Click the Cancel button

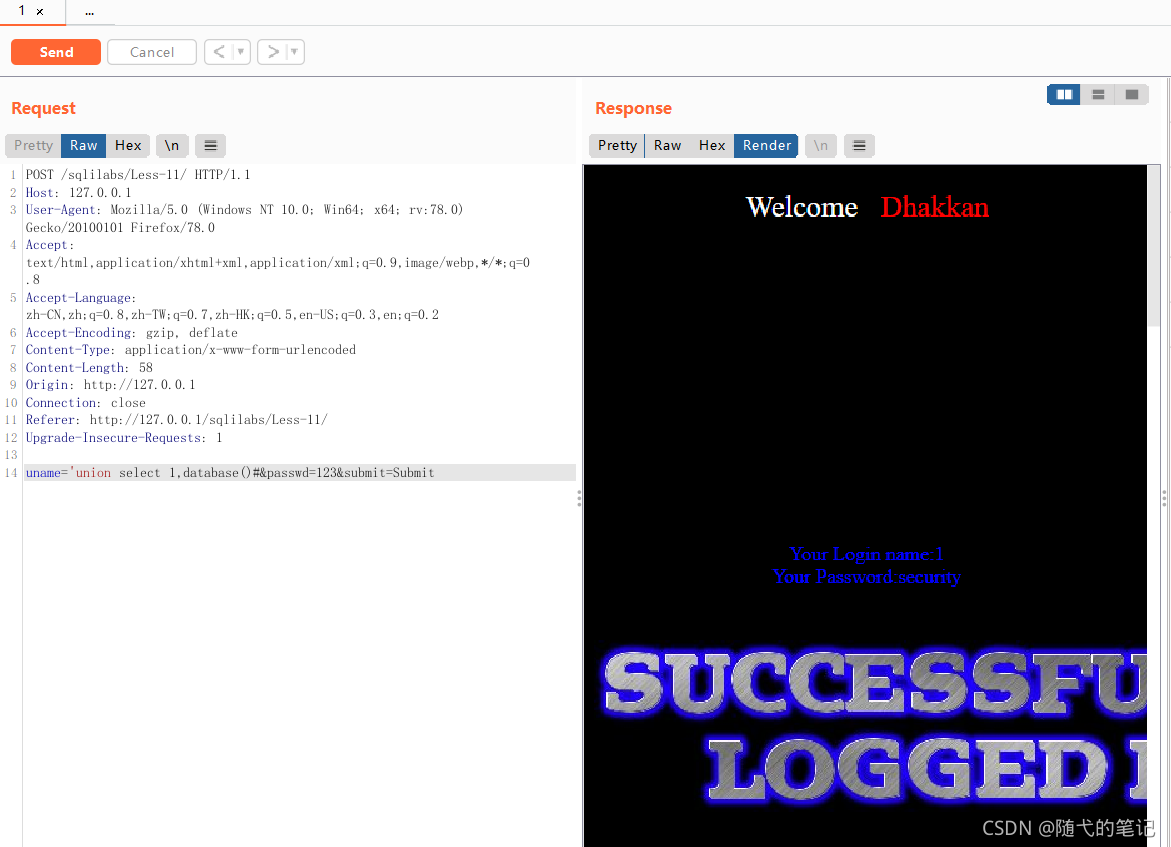tap(152, 52)
